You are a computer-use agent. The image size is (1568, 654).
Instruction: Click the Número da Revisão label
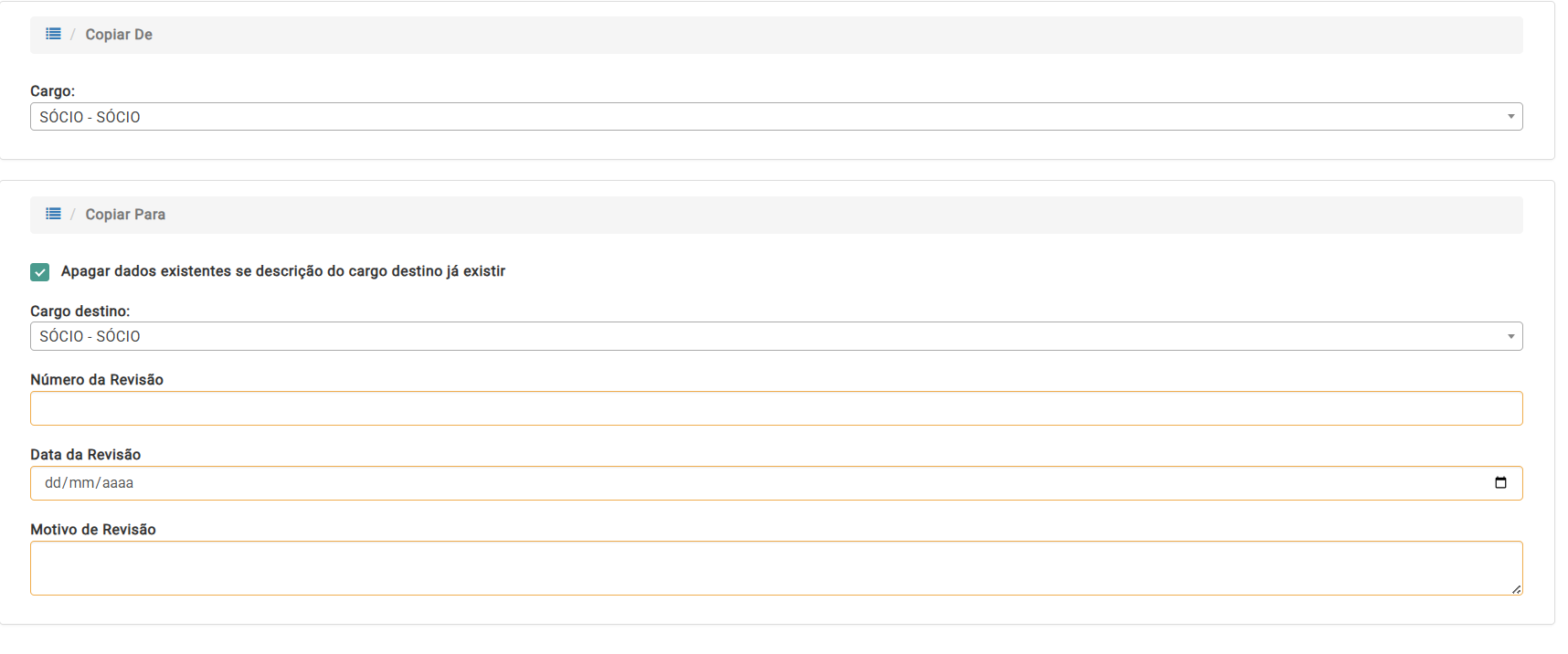[x=97, y=380]
